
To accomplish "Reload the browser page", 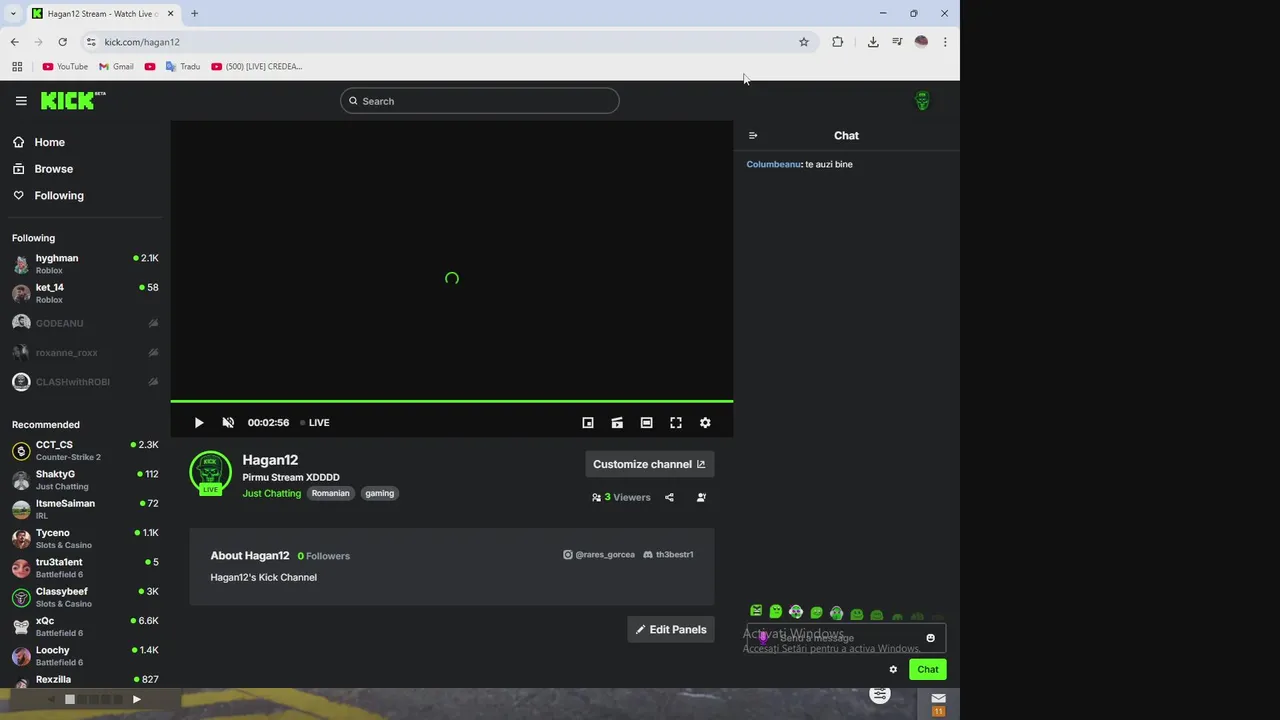I will [x=62, y=42].
